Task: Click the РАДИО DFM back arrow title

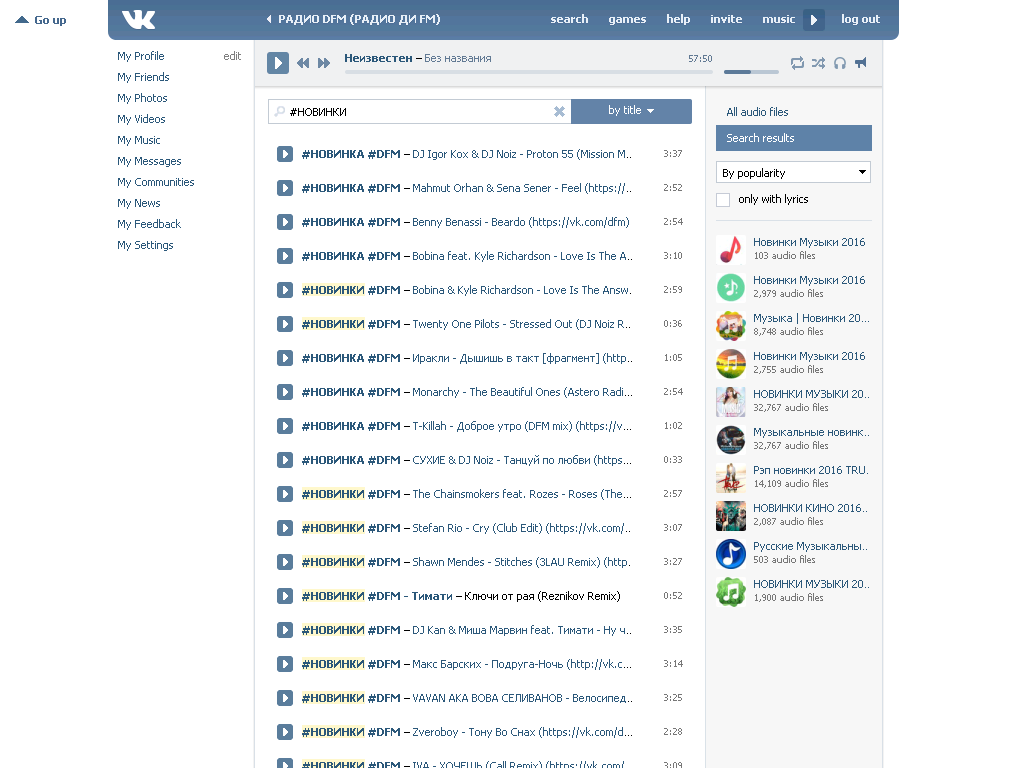Action: click(x=353, y=20)
